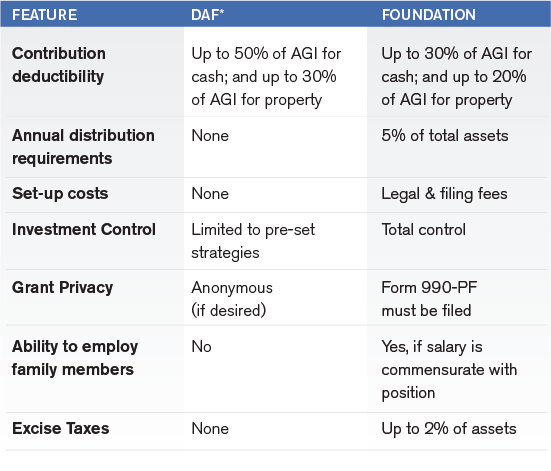This screenshot has height=471, width=551.
Task: Select the 5% of total assets cell
Action: pyautogui.click(x=445, y=136)
